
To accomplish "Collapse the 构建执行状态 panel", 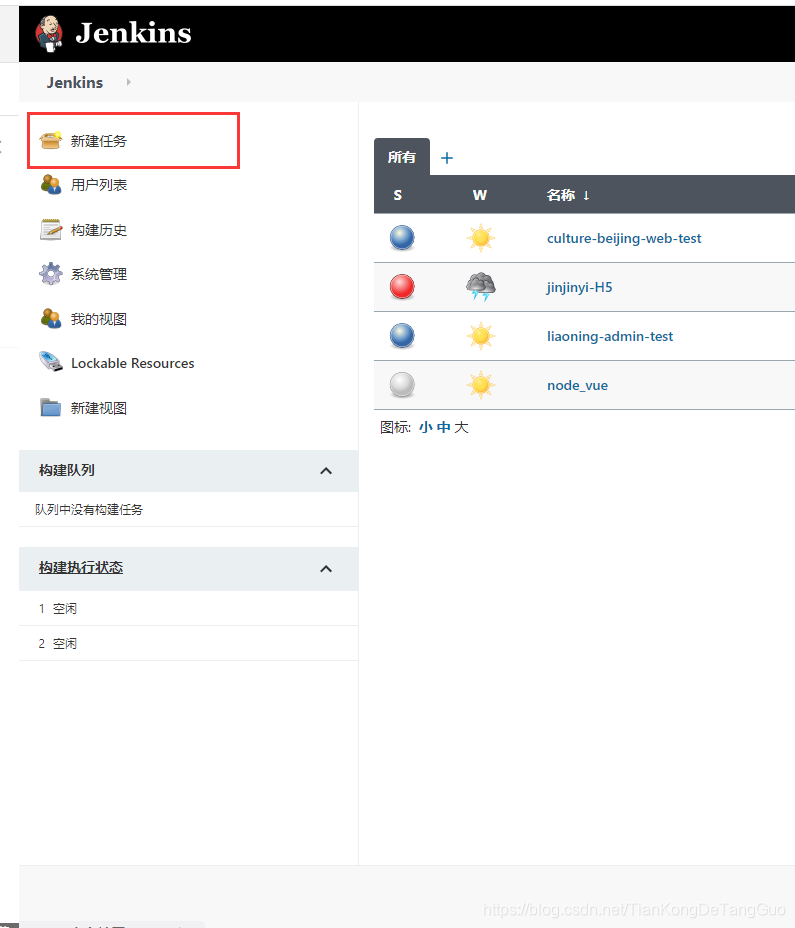I will (326, 569).
